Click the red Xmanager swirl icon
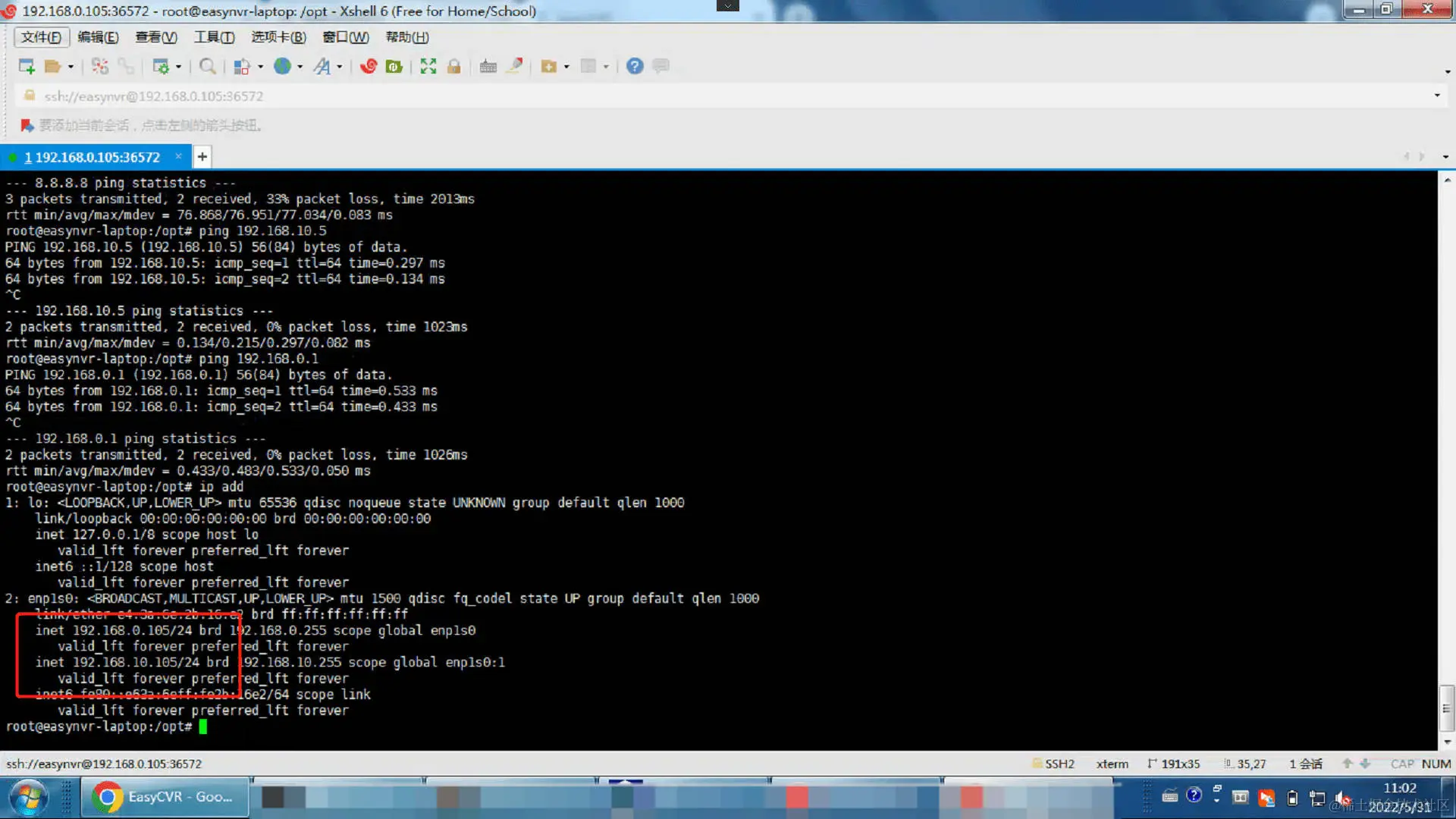 point(369,67)
